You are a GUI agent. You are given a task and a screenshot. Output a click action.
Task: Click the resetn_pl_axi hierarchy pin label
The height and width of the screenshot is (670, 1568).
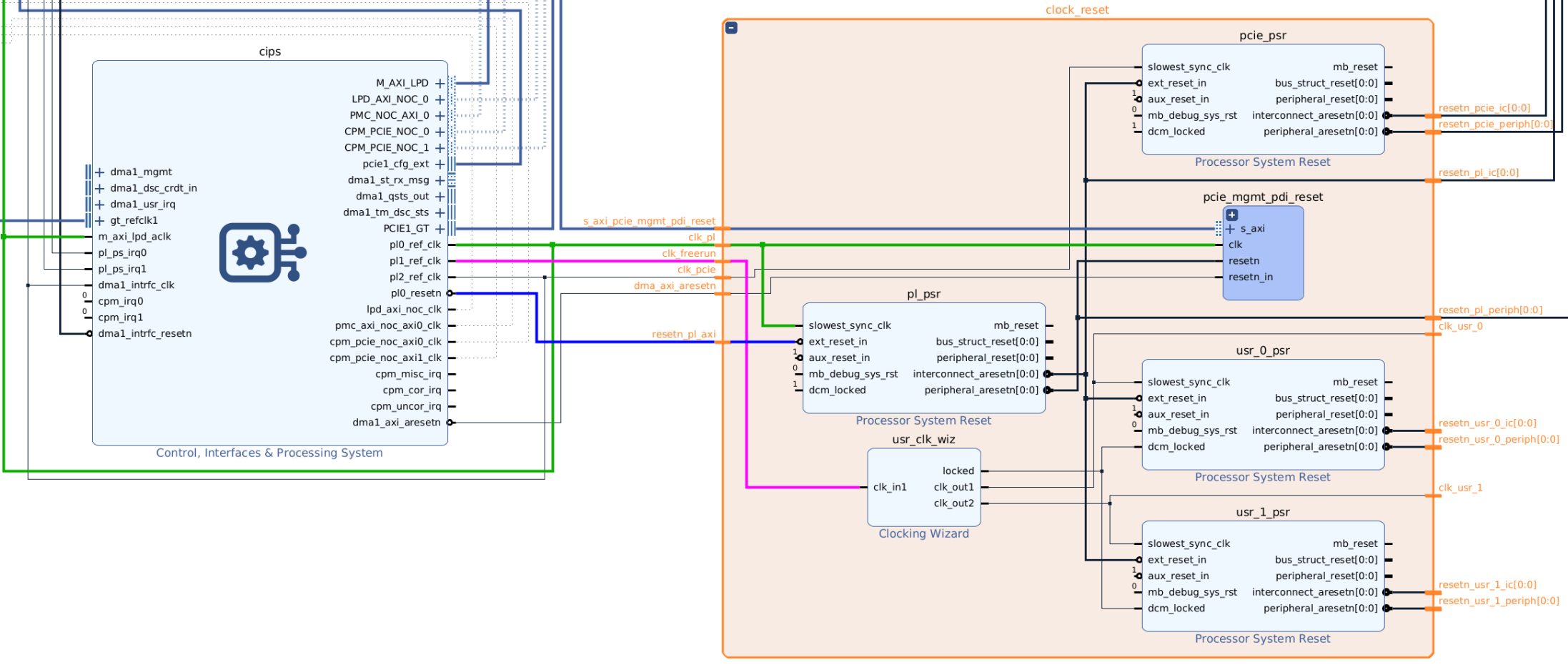coord(683,334)
